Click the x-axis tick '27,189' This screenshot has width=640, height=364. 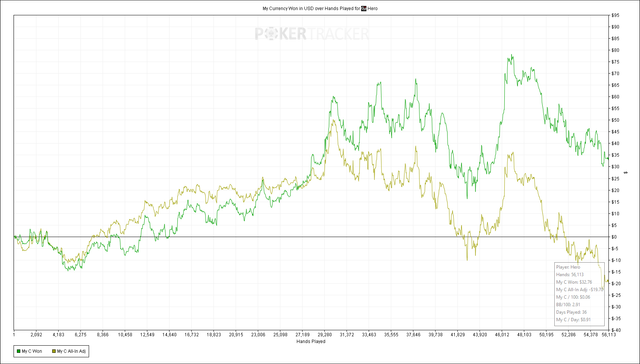click(302, 335)
